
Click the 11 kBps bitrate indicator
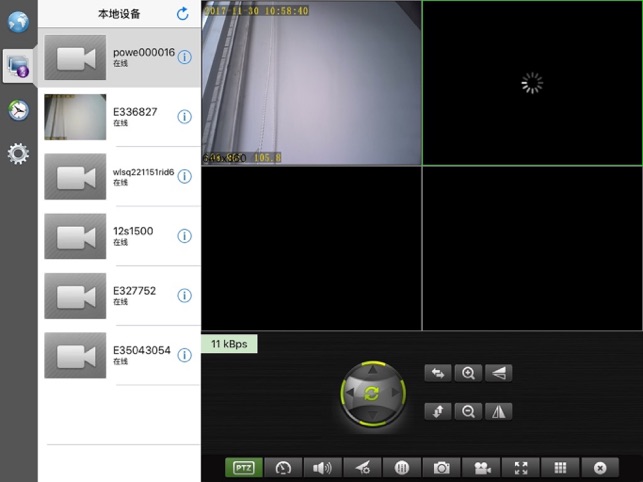tap(229, 344)
